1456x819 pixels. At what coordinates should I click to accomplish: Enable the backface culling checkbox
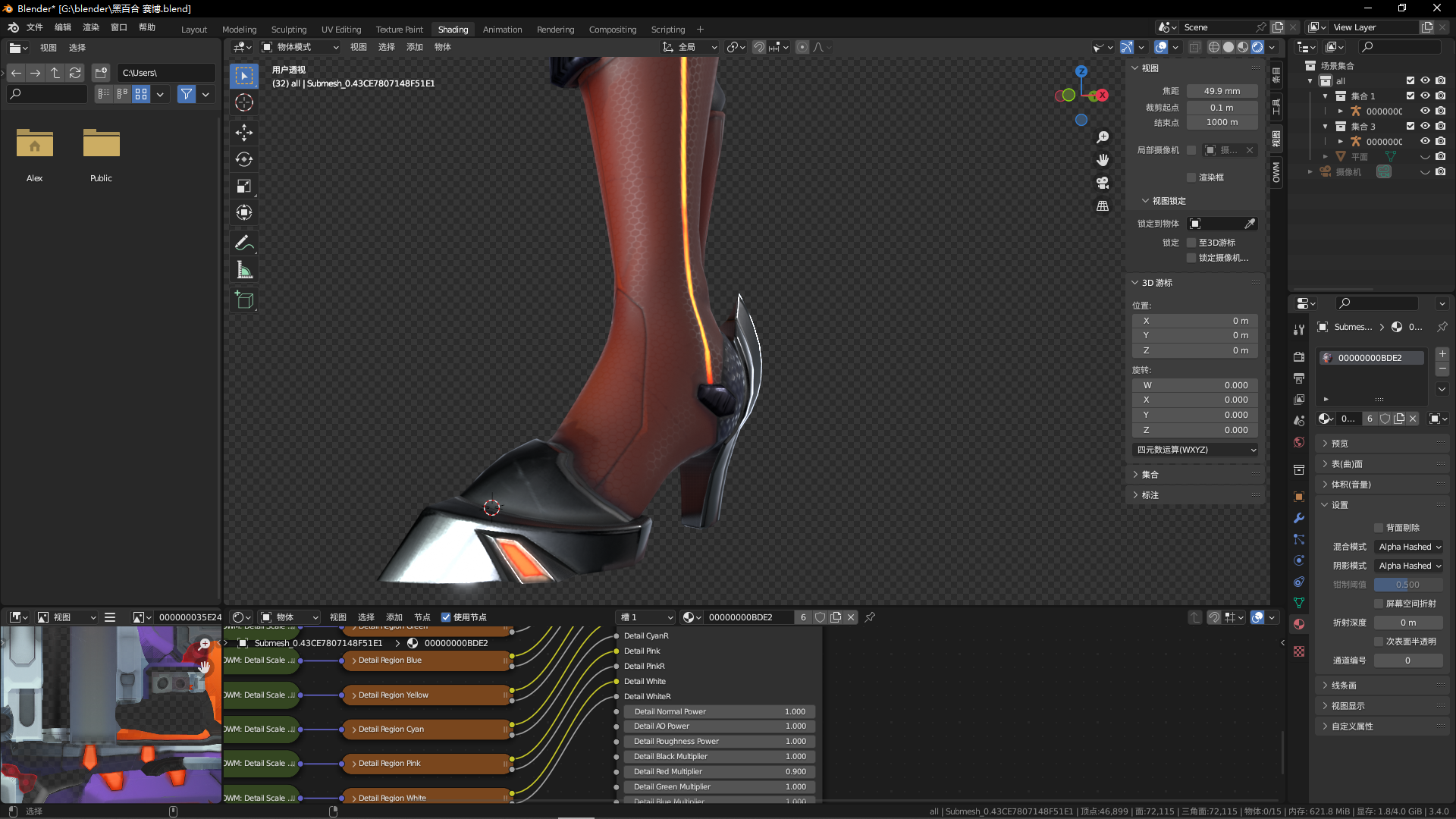coord(1379,528)
